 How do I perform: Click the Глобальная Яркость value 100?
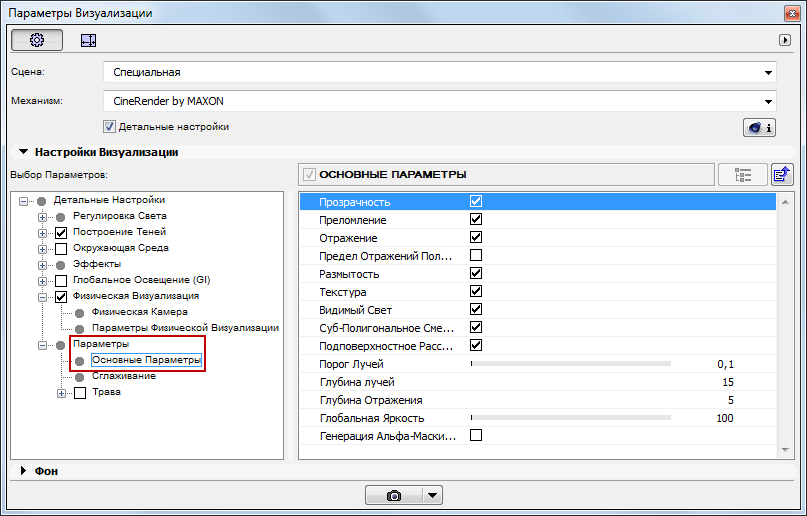click(725, 418)
